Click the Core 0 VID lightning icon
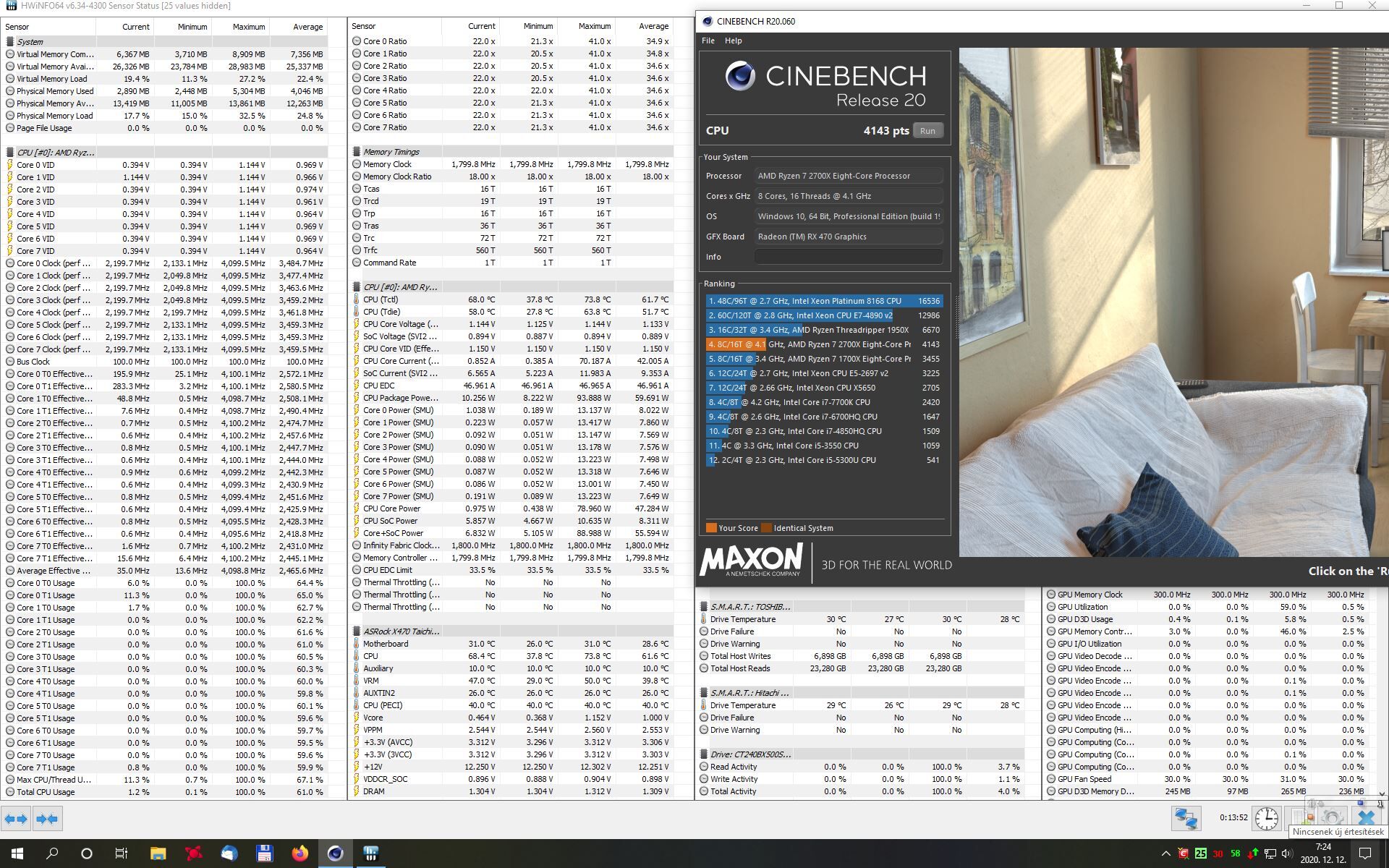 tap(10, 165)
